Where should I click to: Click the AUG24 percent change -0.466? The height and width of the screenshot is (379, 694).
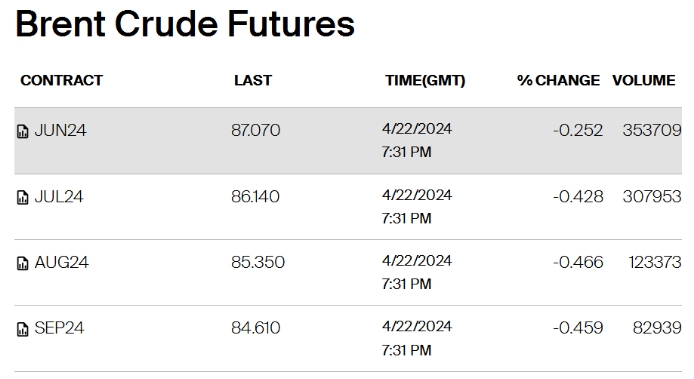coord(578,262)
